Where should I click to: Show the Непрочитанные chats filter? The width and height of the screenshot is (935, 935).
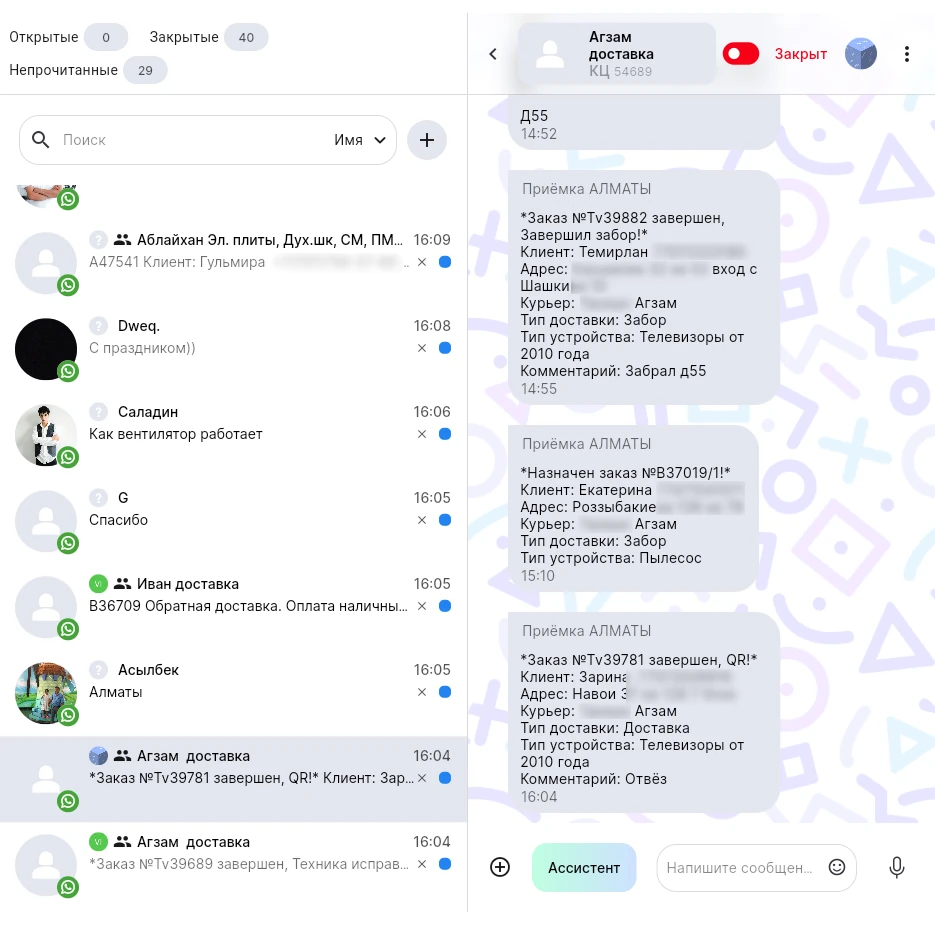tap(88, 70)
